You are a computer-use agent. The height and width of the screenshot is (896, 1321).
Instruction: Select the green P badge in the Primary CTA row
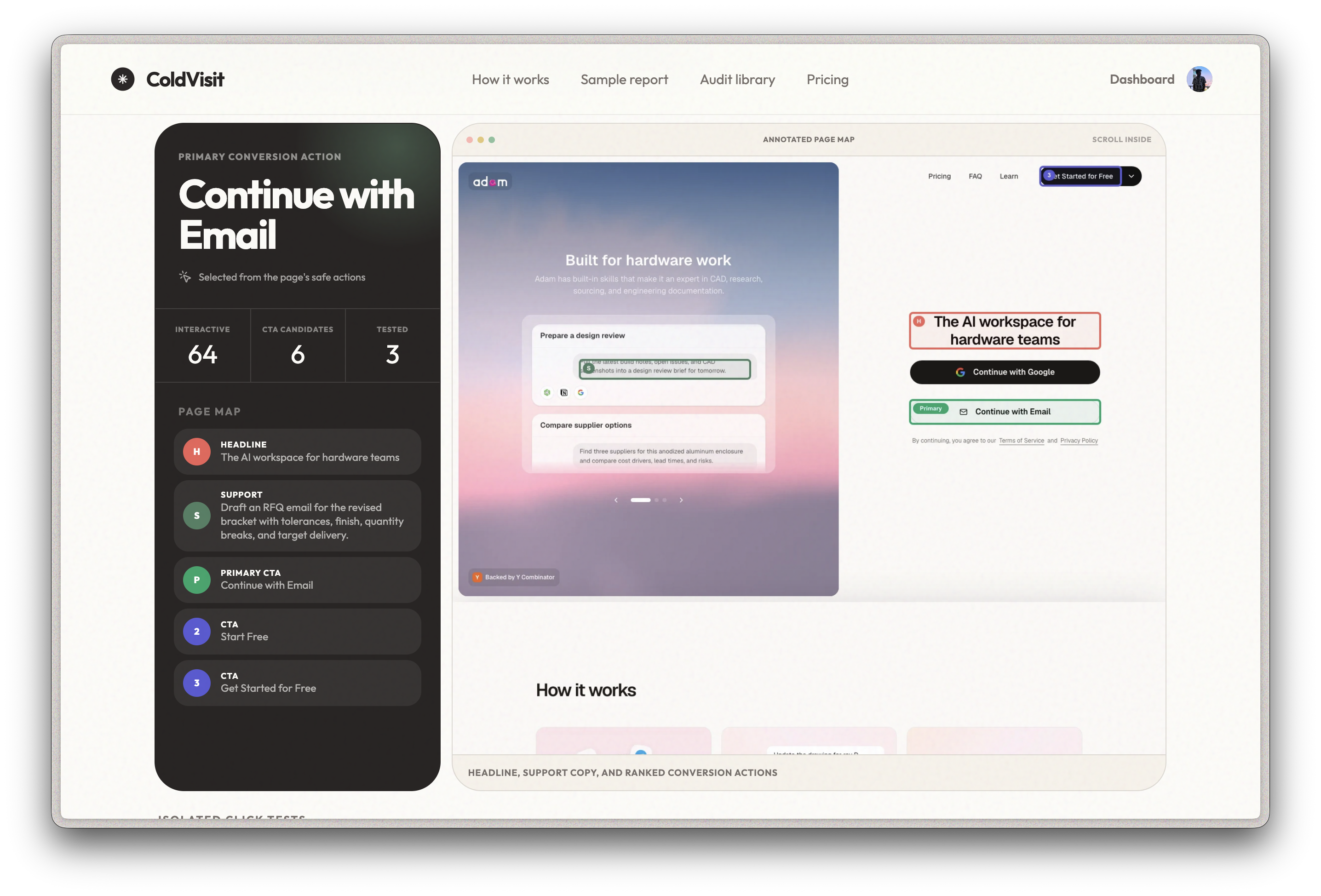(197, 580)
